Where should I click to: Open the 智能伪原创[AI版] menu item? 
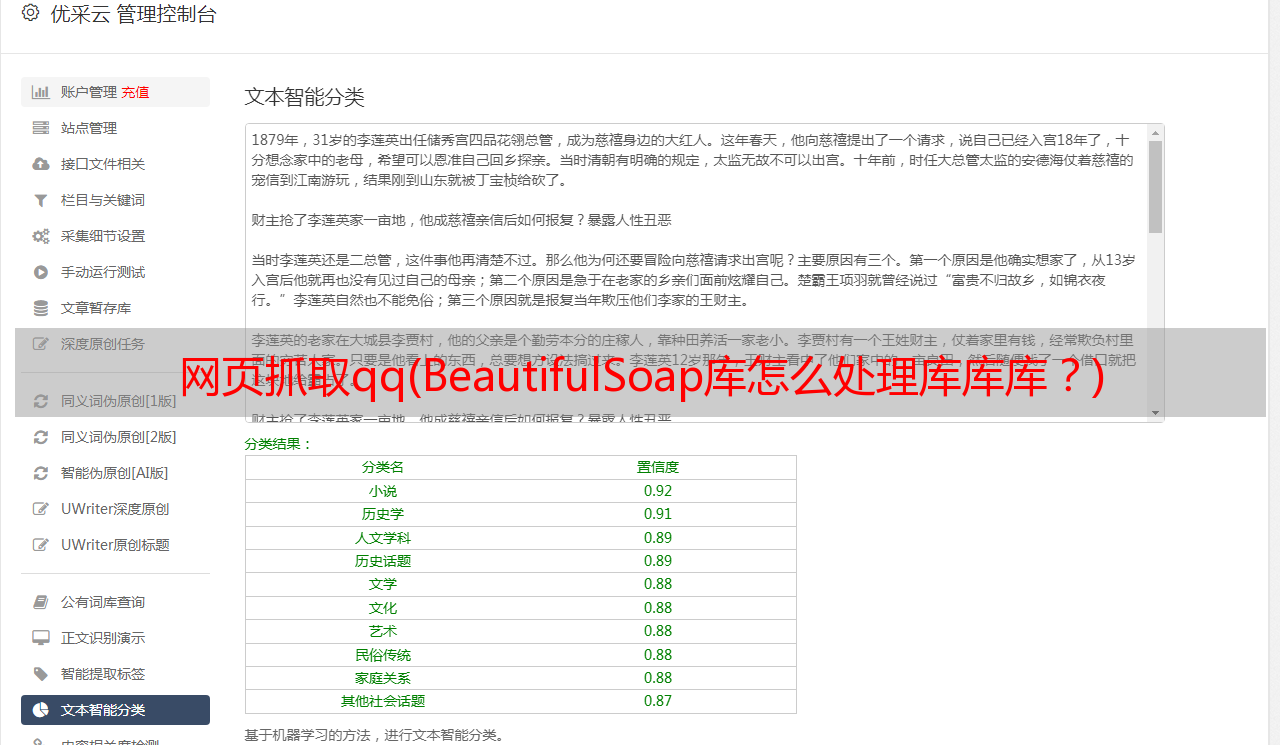pyautogui.click(x=114, y=473)
